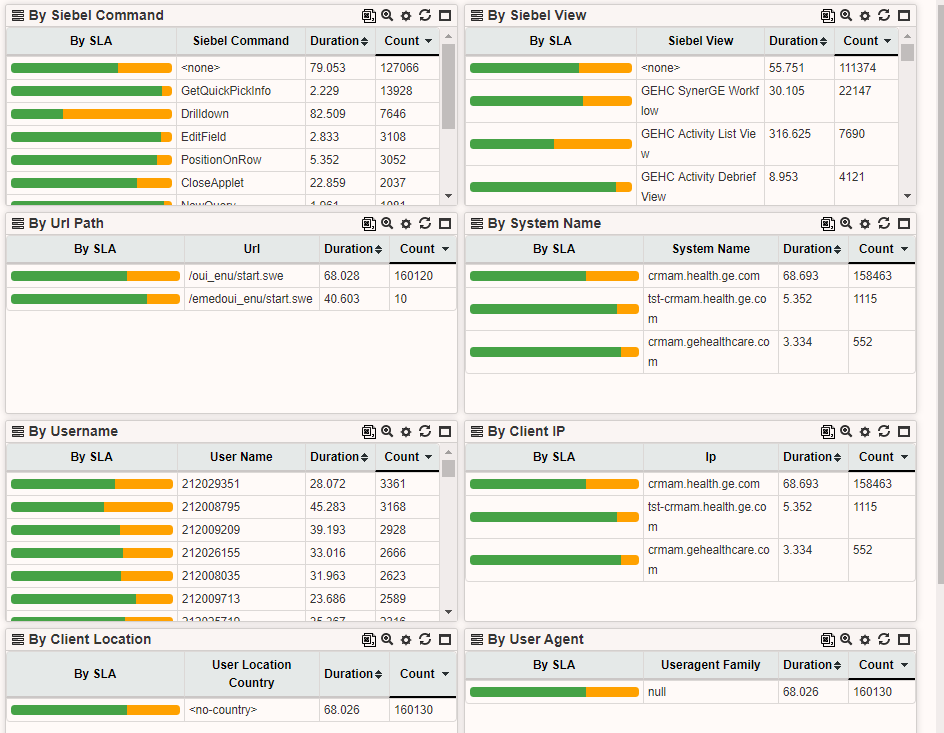Sort By Siebel Command table by Duration
The height and width of the screenshot is (733, 944).
[x=339, y=41]
